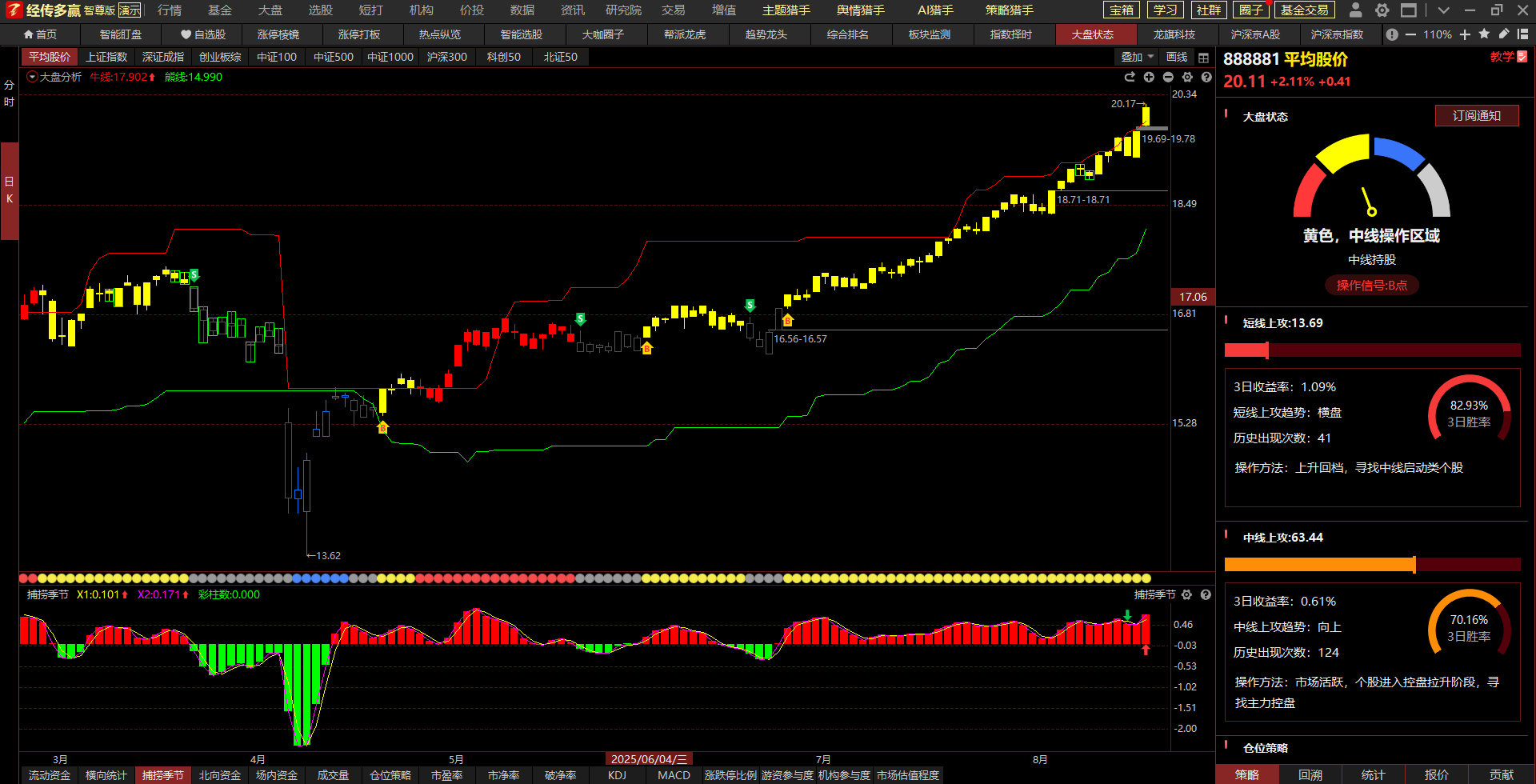
Task: Click the window layout icon in title bar
Action: 1408,10
